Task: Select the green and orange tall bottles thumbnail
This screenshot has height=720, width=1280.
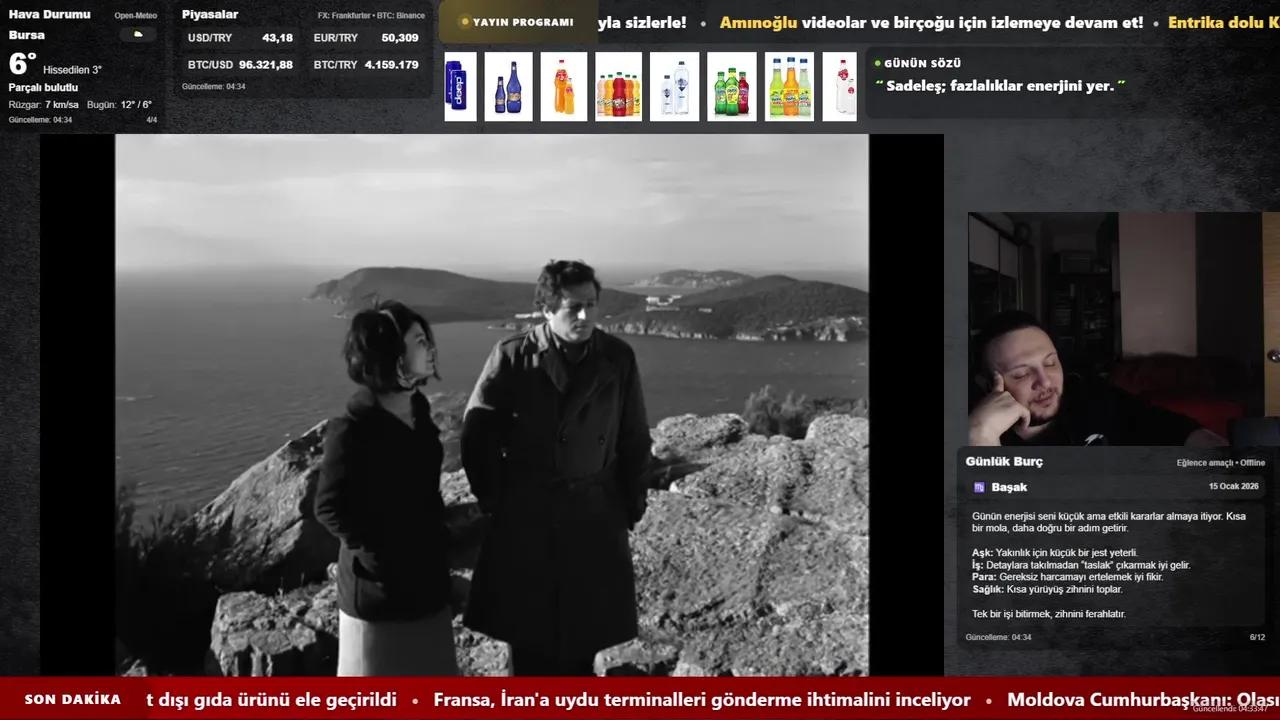Action: tap(789, 87)
